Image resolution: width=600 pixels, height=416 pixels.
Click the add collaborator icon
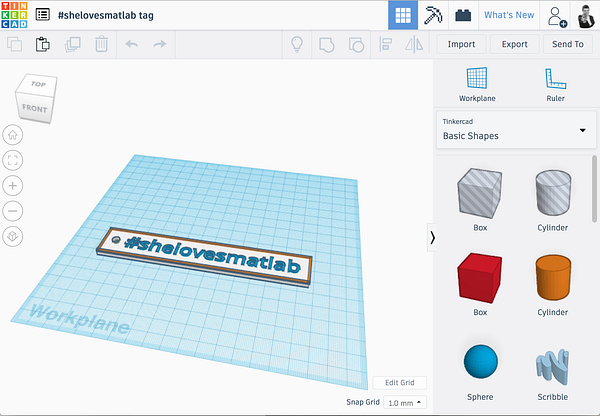point(556,17)
